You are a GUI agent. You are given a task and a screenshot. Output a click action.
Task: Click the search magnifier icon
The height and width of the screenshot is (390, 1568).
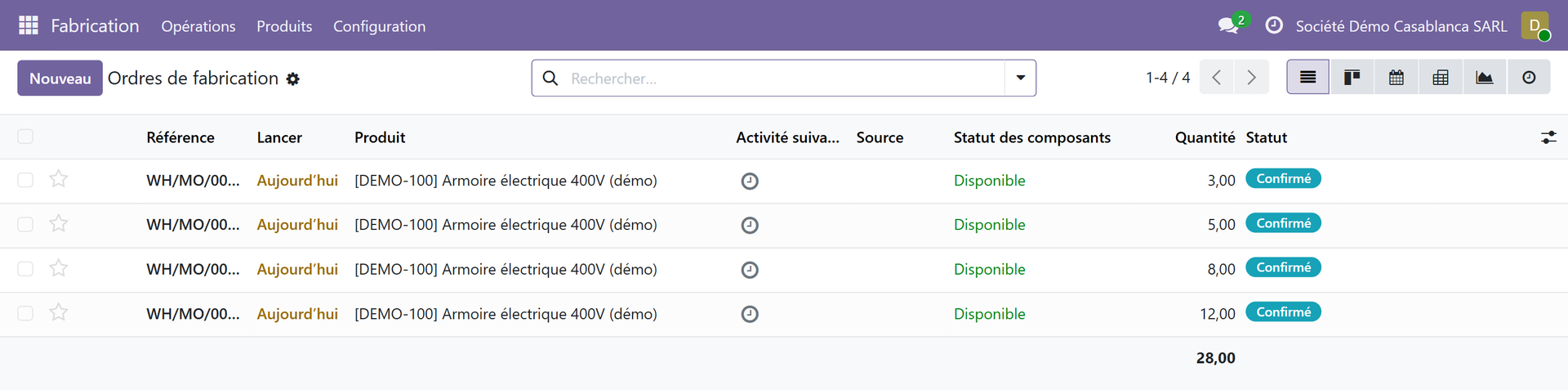[x=550, y=78]
